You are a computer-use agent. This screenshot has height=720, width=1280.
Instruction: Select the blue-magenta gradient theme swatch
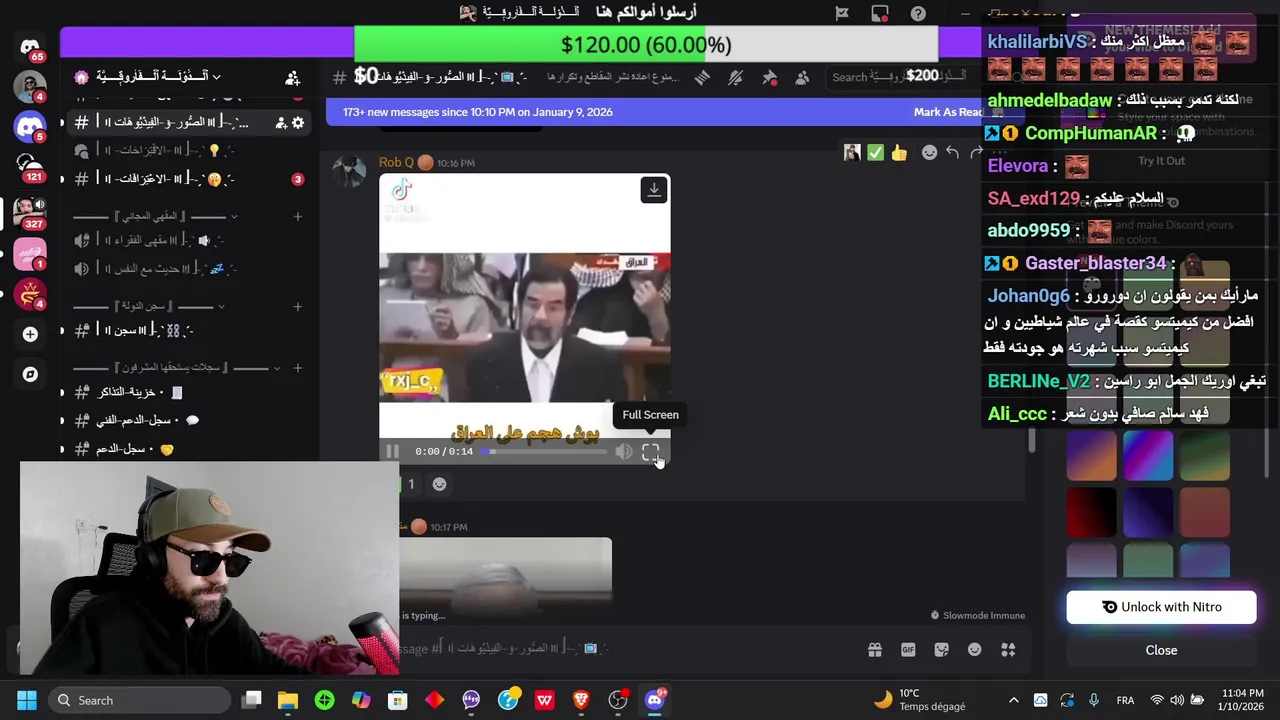tap(1148, 455)
